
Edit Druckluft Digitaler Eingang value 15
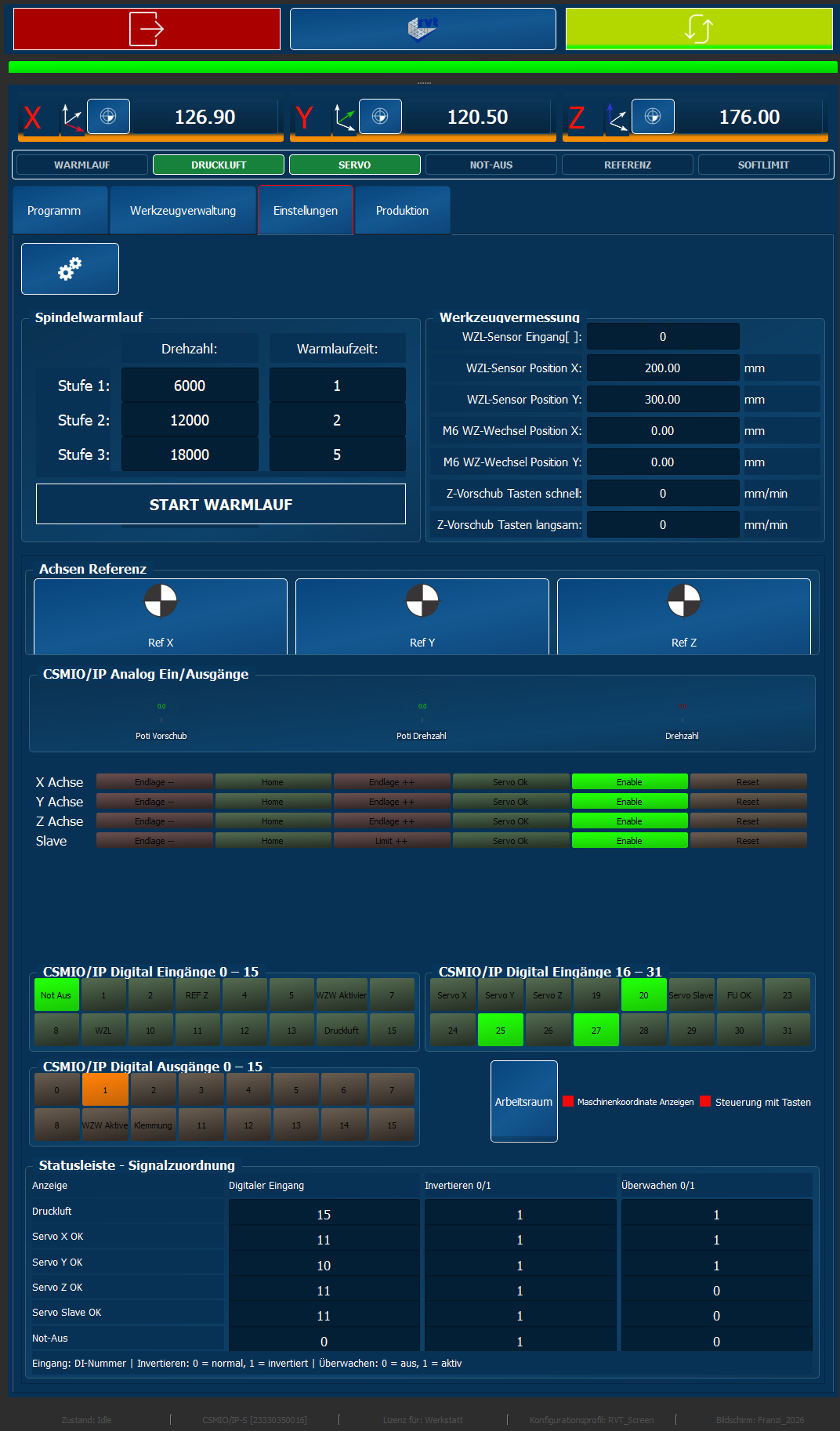(324, 1215)
